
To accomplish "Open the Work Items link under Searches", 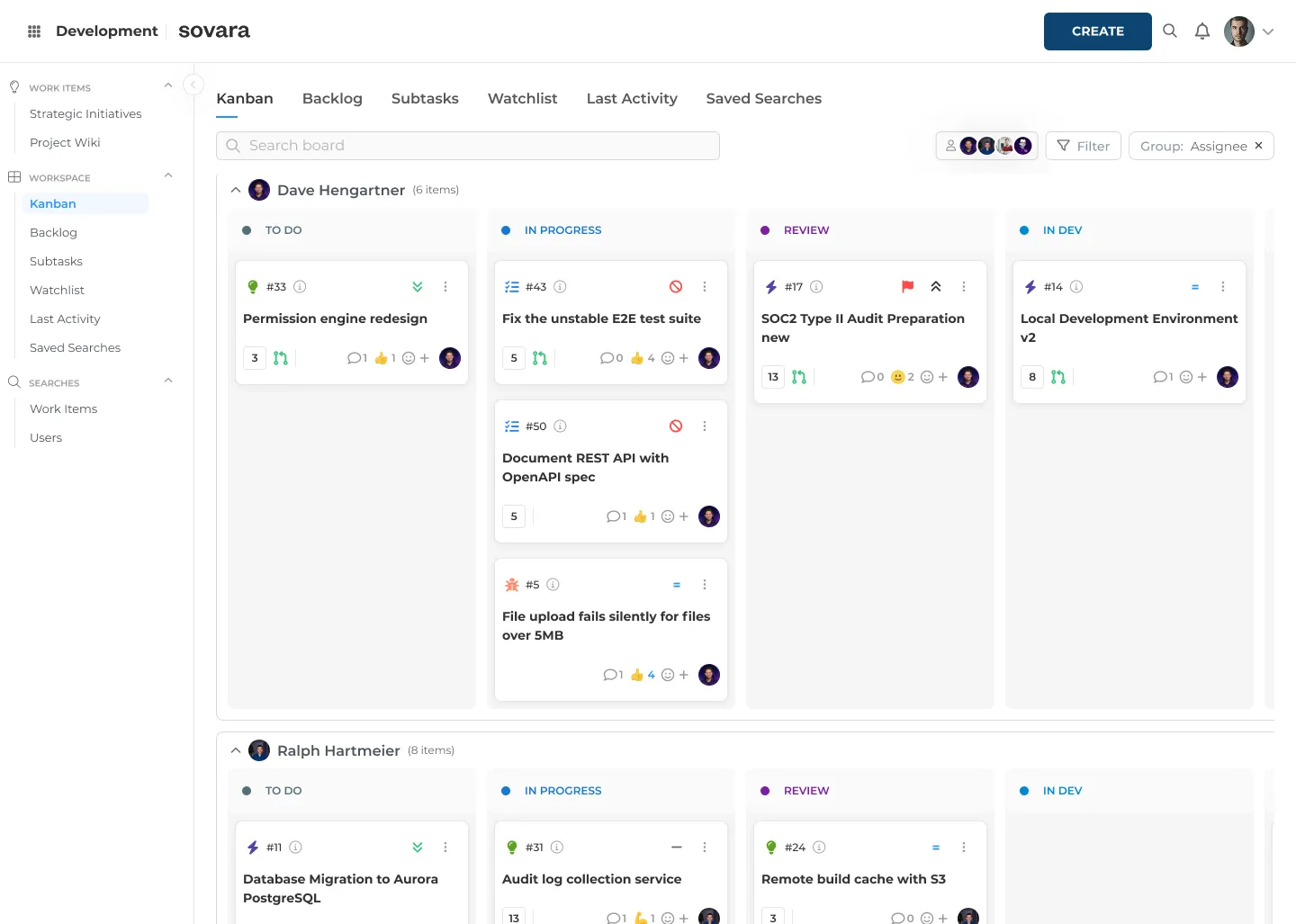I will pyautogui.click(x=63, y=409).
